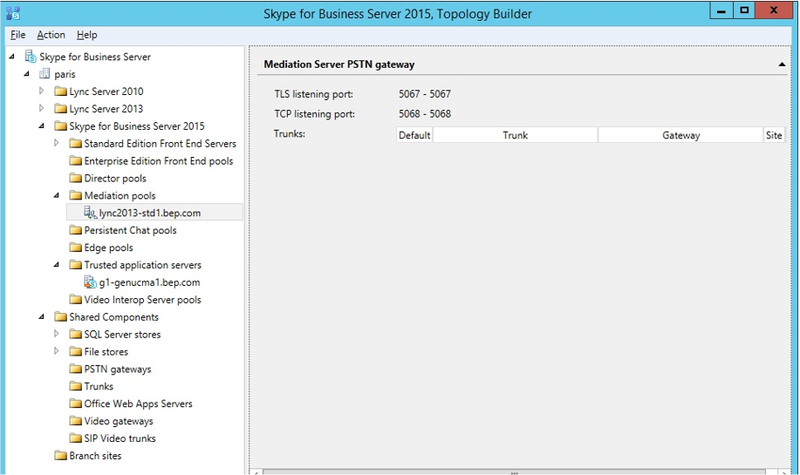Select the lync2013-std1.bep.com mediation server icon
The width and height of the screenshot is (800, 475).
click(x=90, y=213)
